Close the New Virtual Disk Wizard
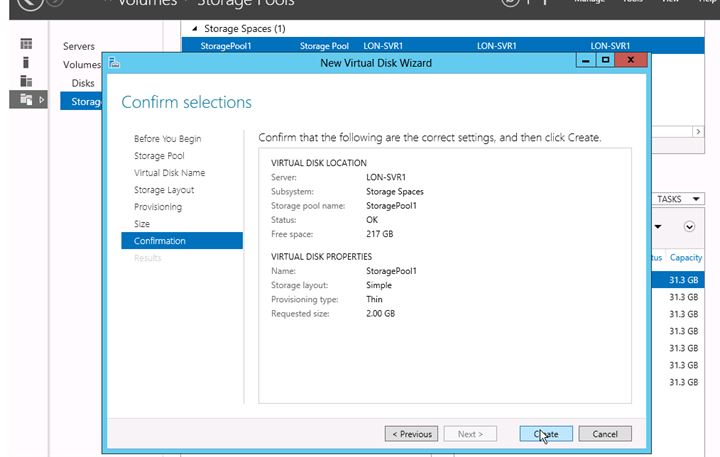This screenshot has width=720, height=457. [630, 61]
